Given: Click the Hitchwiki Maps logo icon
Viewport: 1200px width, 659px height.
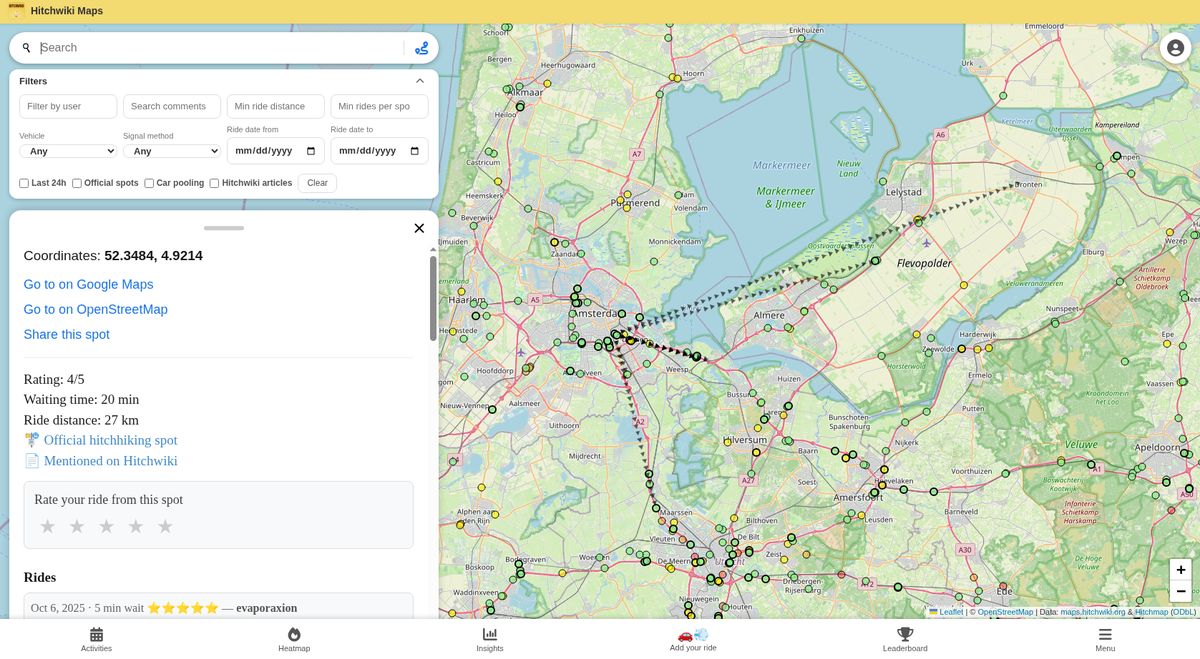Looking at the screenshot, I should [x=16, y=11].
